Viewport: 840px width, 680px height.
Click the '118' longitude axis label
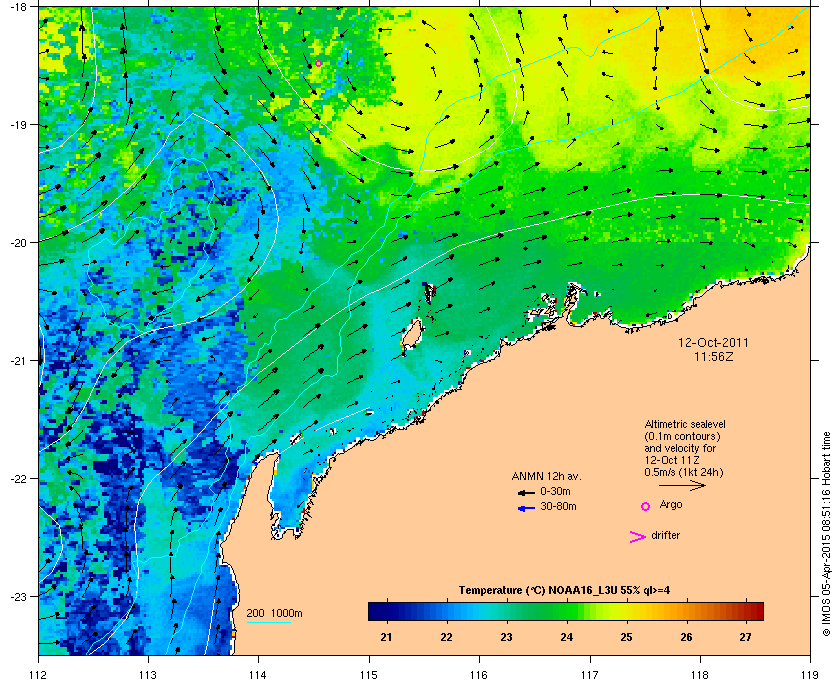click(x=700, y=674)
